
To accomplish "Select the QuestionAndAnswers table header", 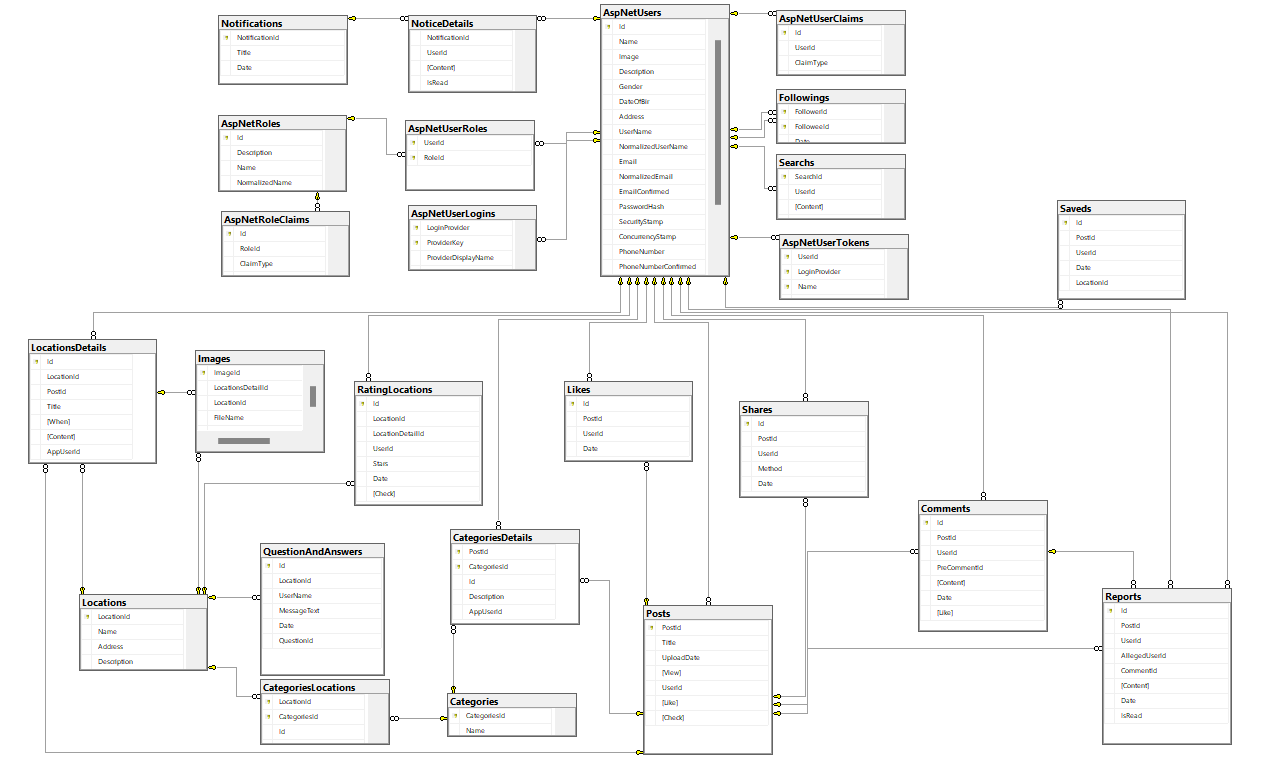I will point(321,550).
